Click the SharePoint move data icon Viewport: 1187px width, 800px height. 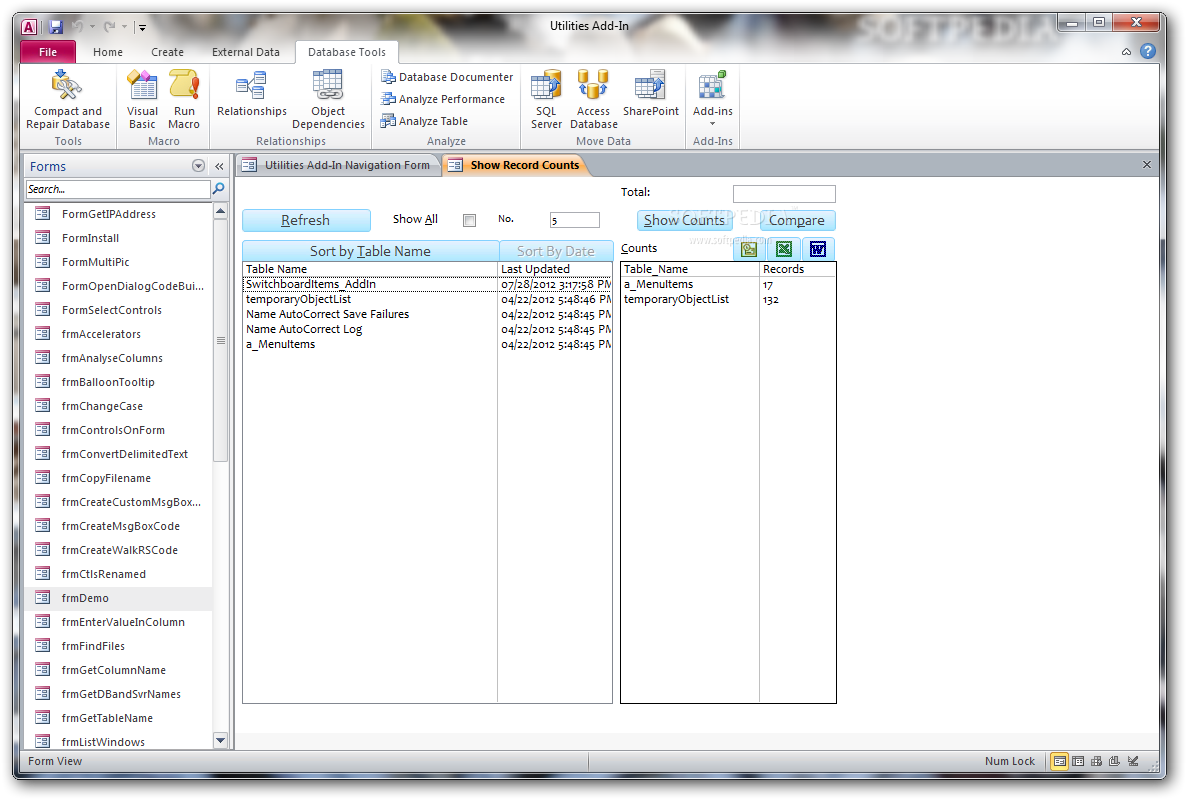click(x=650, y=86)
